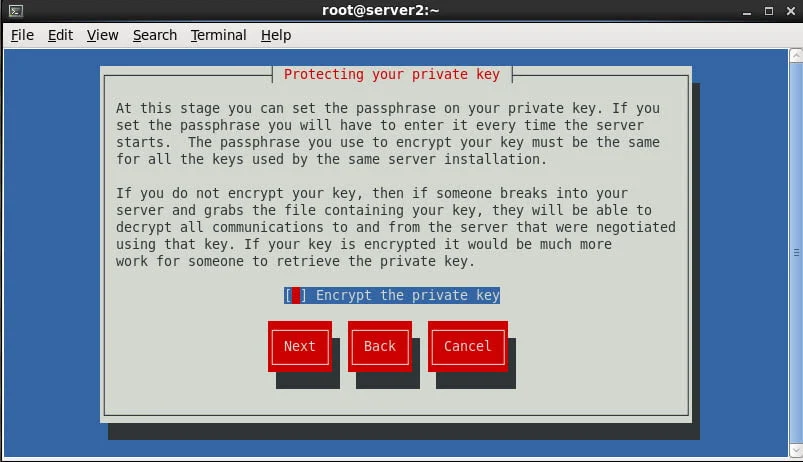Expand the View menu
This screenshot has width=803, height=462.
click(102, 35)
